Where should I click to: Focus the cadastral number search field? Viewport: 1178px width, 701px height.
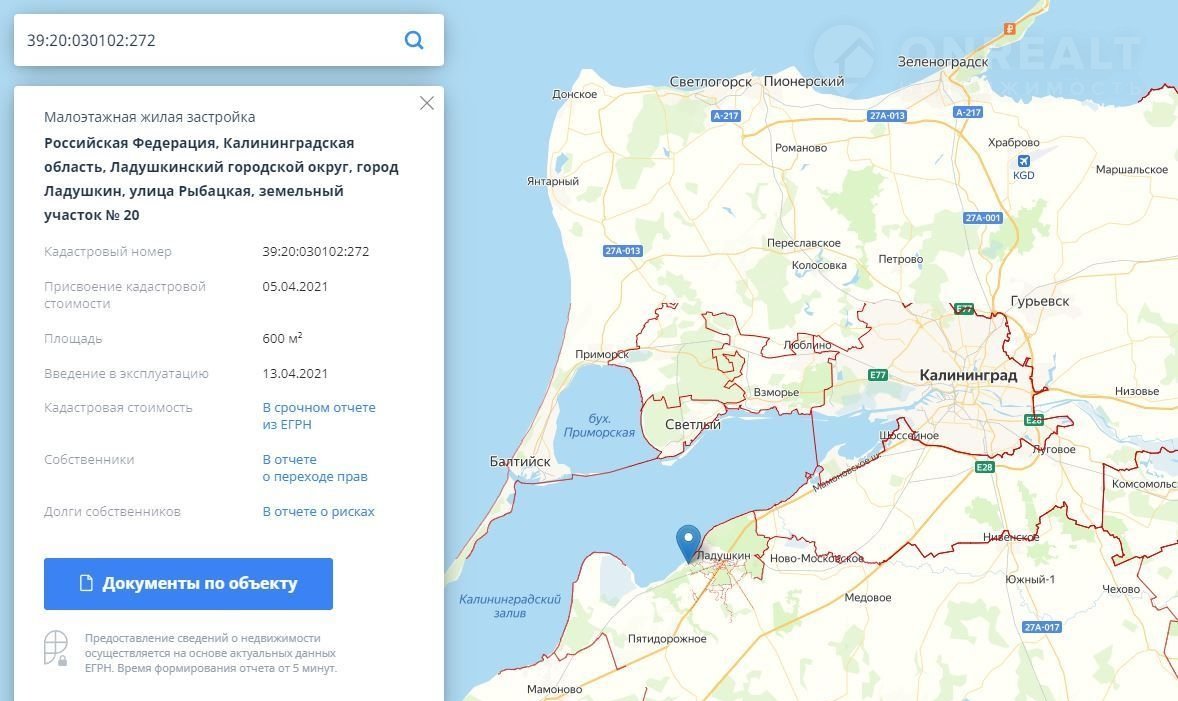click(x=205, y=41)
